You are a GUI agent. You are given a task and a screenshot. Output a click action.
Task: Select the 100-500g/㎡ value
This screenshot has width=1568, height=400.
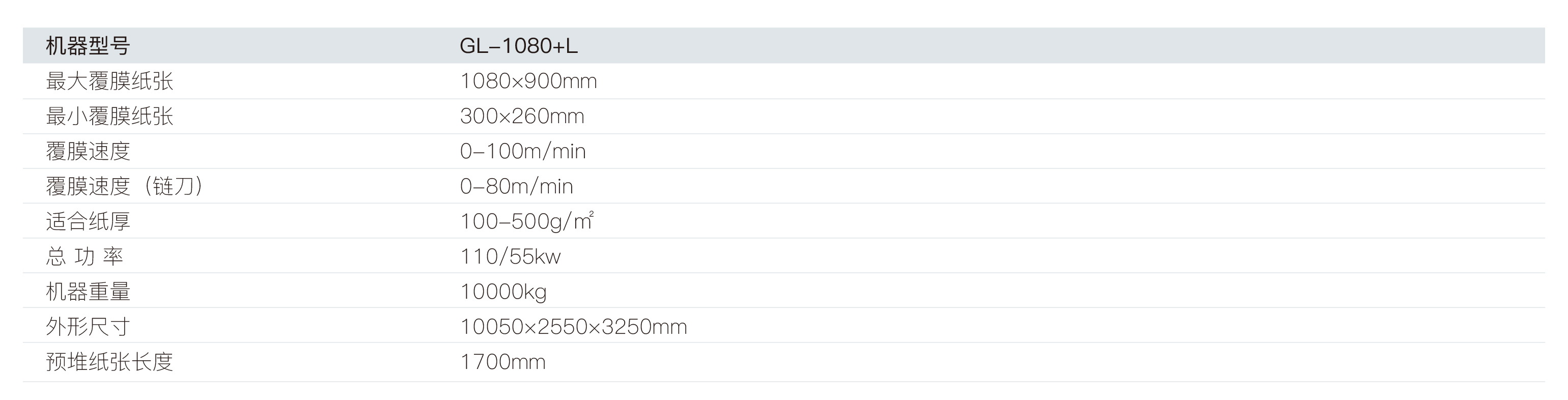[526, 221]
